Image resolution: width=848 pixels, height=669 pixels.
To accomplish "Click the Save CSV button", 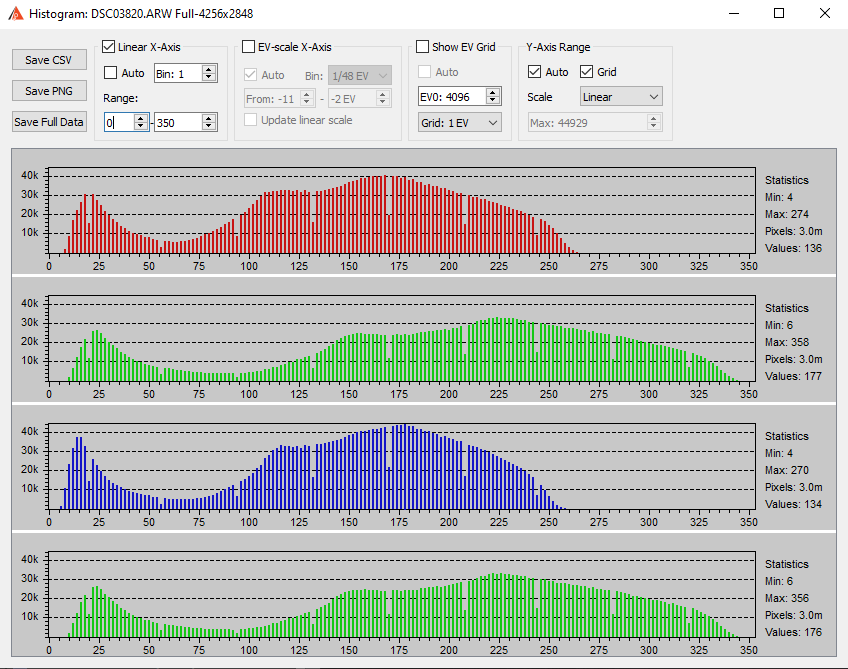I will [x=49, y=60].
